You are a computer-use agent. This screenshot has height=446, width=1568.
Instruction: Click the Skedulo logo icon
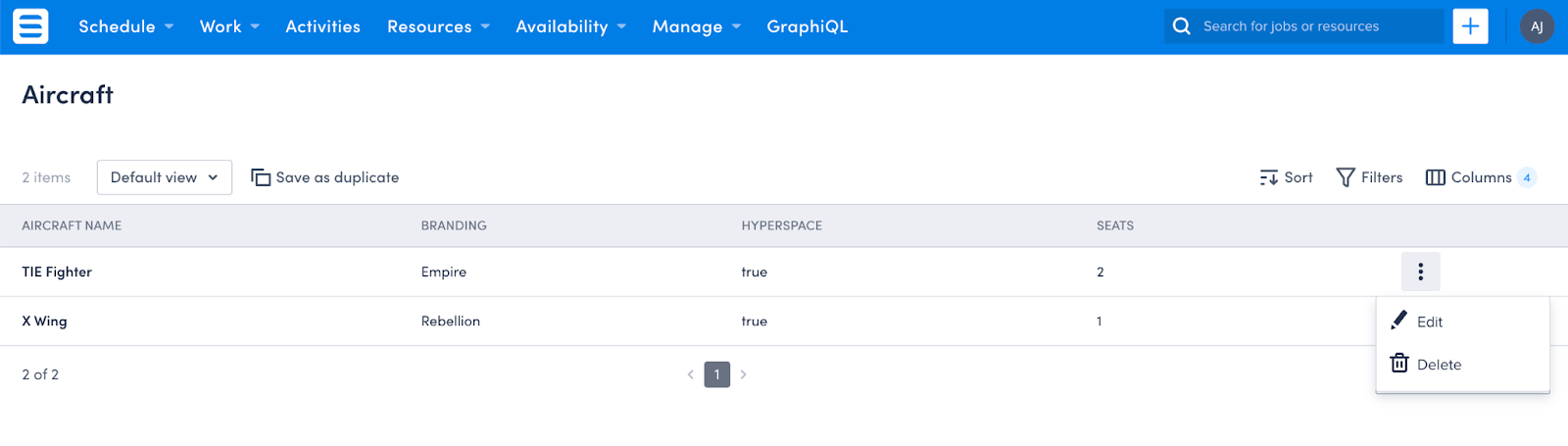pos(30,26)
